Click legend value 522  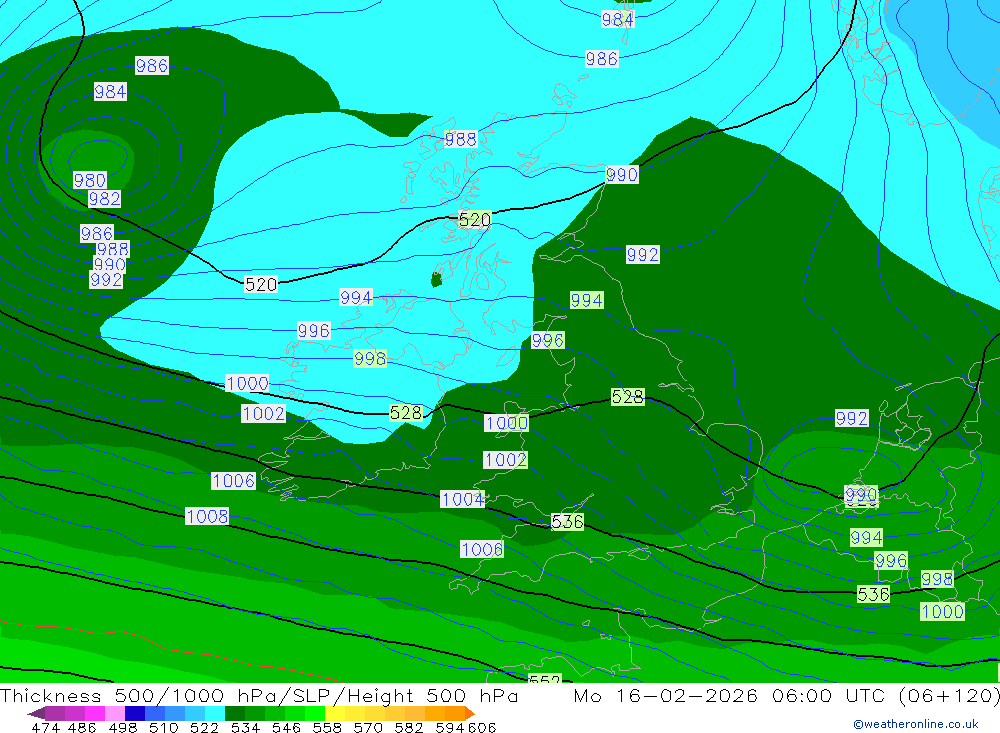[204, 728]
